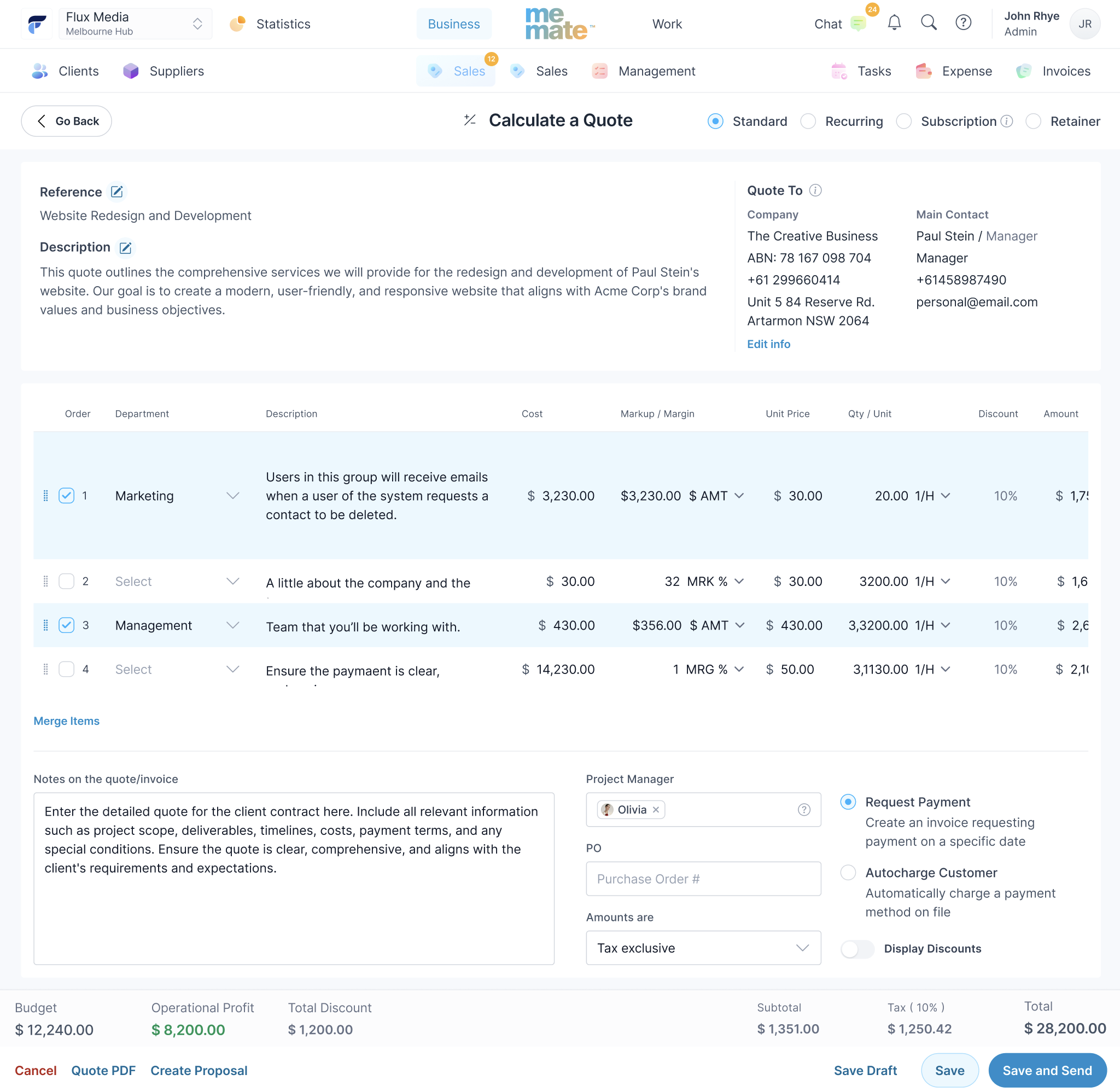Edit the Reference with pencil icon
This screenshot has width=1120, height=1092.
tap(117, 192)
